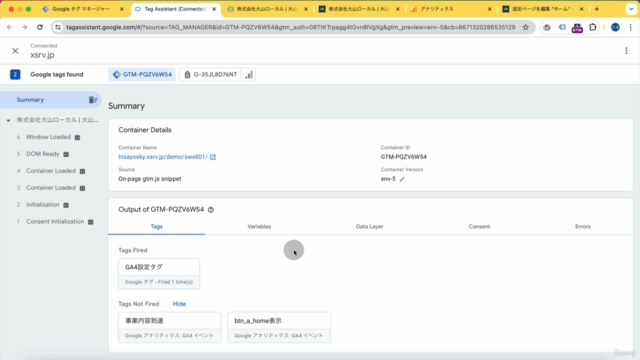Edit the env-5 container version pencil icon
Screen dimensions: 640x360
tap(402, 179)
